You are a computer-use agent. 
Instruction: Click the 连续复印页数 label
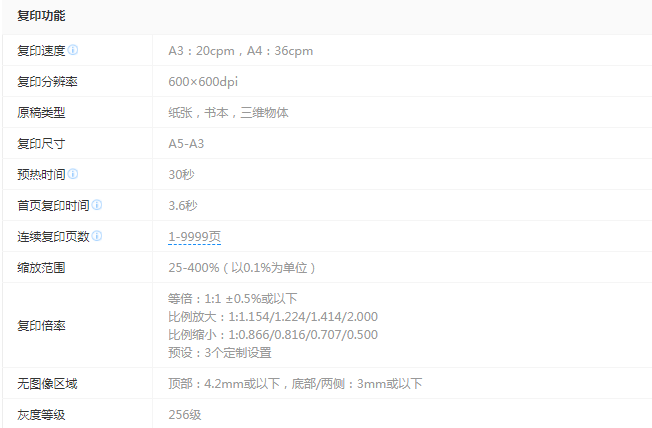[x=53, y=237]
